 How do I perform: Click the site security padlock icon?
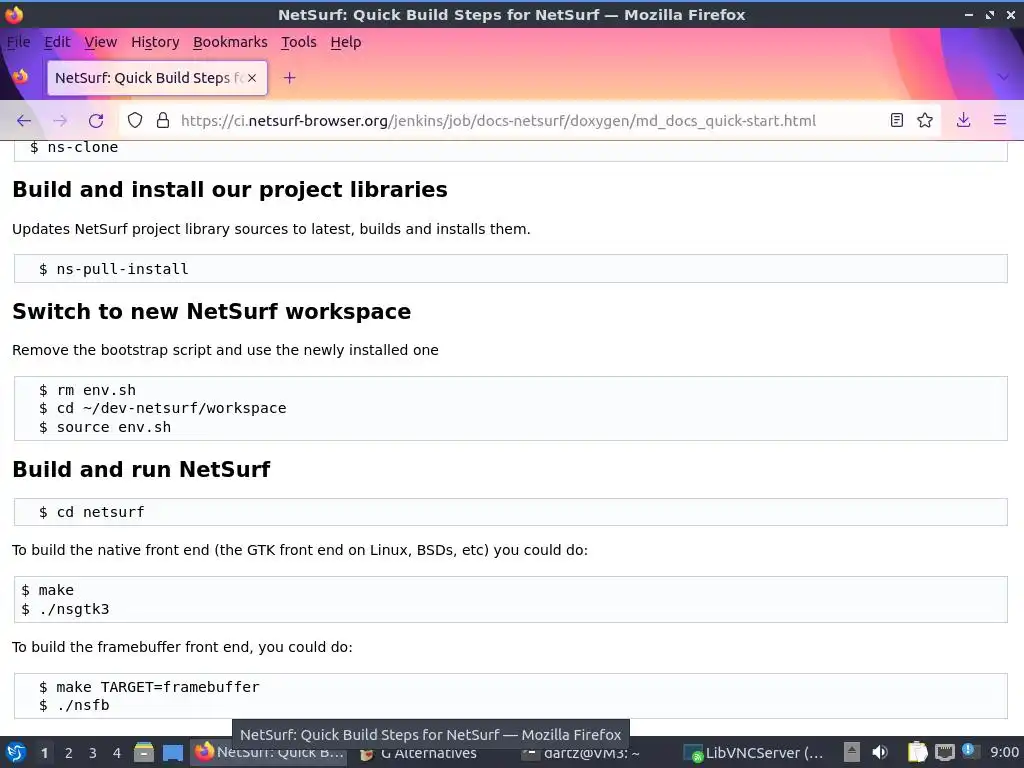pyautogui.click(x=163, y=120)
